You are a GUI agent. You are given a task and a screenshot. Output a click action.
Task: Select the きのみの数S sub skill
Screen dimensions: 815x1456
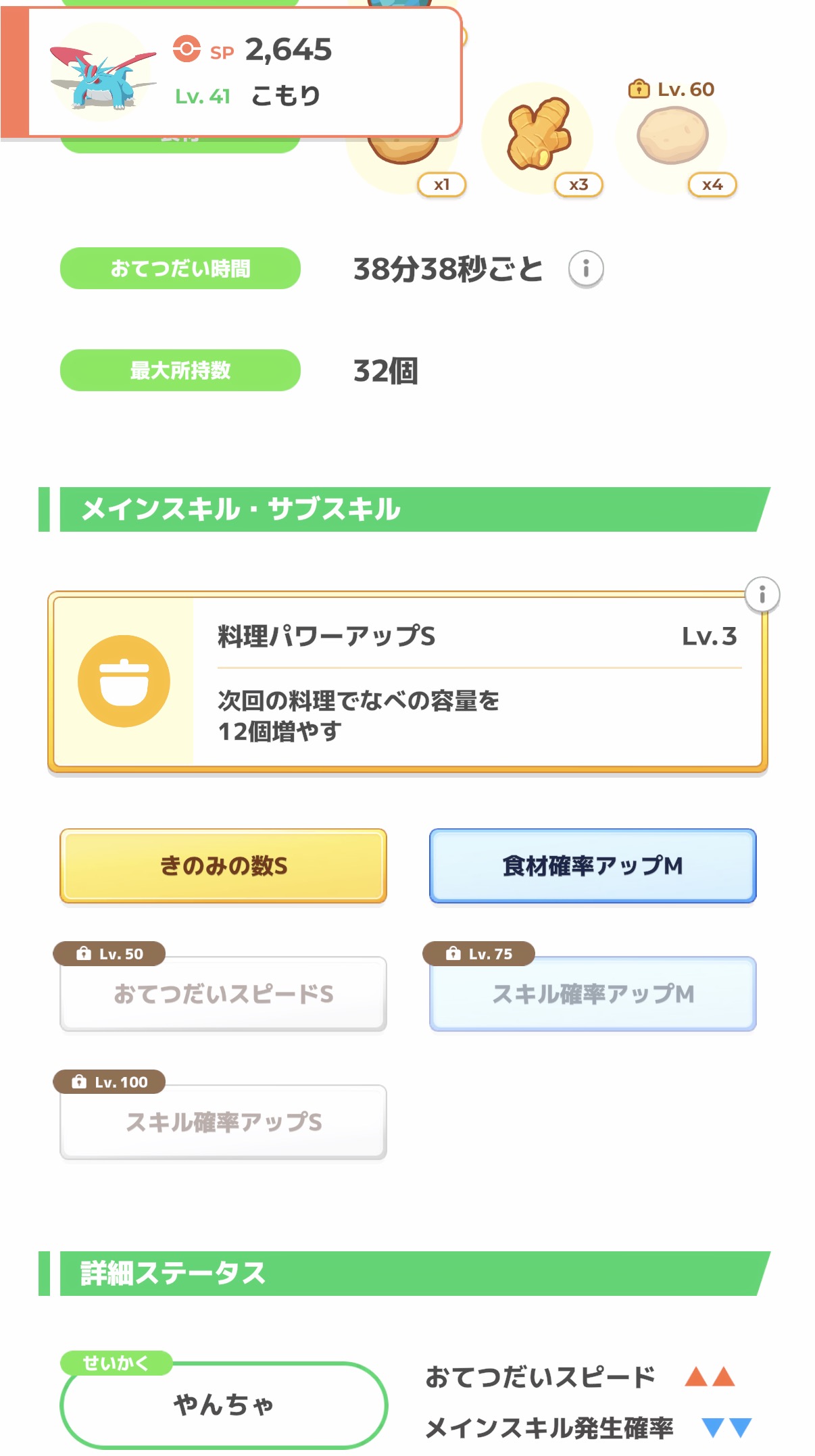coord(223,865)
